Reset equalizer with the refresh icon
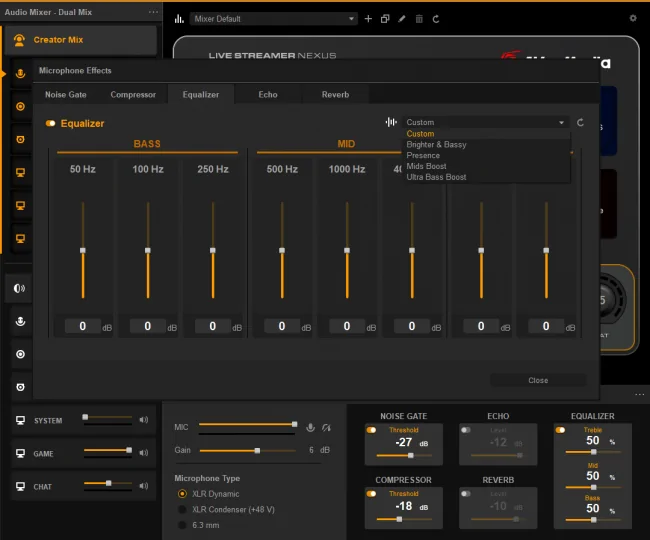Image resolution: width=650 pixels, height=540 pixels. (x=580, y=122)
